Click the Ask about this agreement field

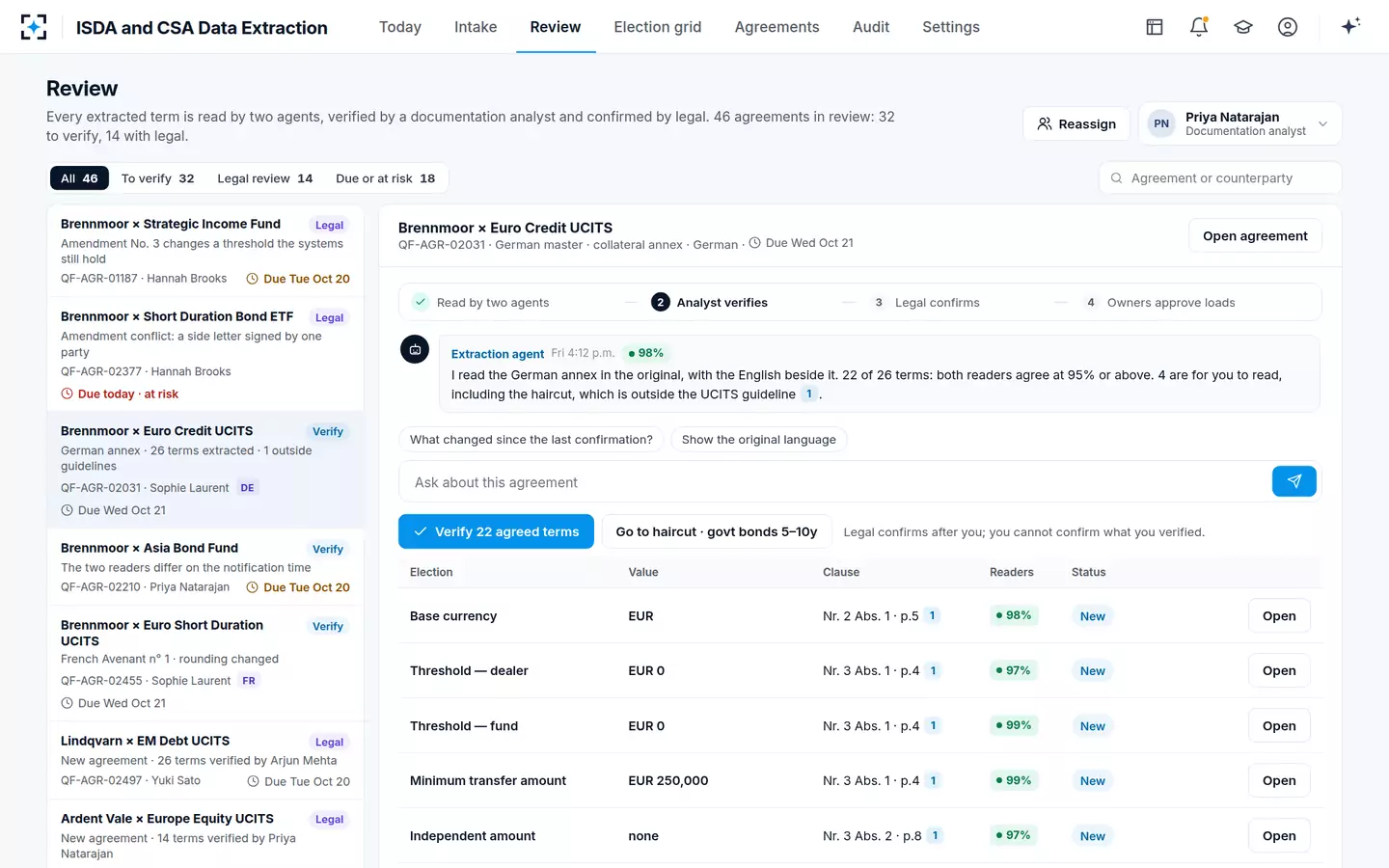point(835,482)
